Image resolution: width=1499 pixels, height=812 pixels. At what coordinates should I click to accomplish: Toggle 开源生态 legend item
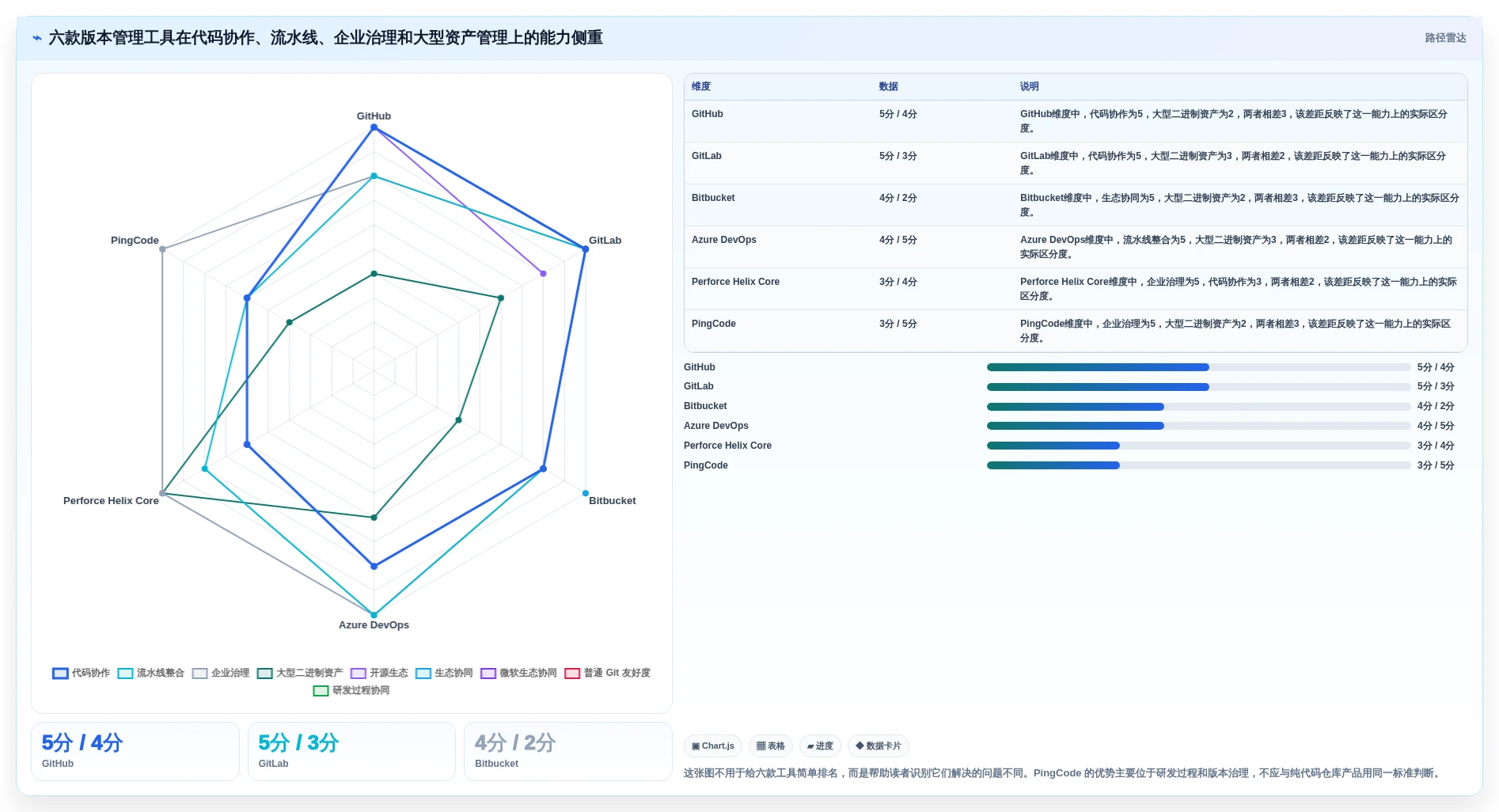379,674
